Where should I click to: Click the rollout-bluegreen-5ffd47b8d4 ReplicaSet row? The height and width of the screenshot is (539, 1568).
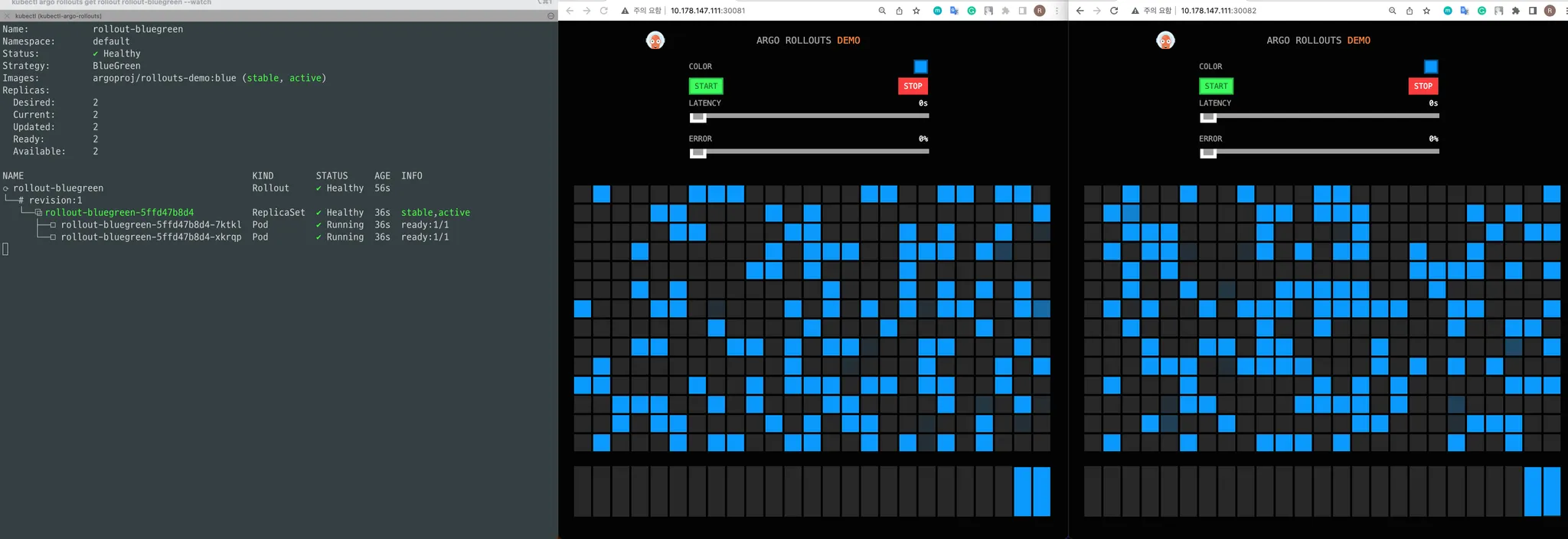[237, 213]
